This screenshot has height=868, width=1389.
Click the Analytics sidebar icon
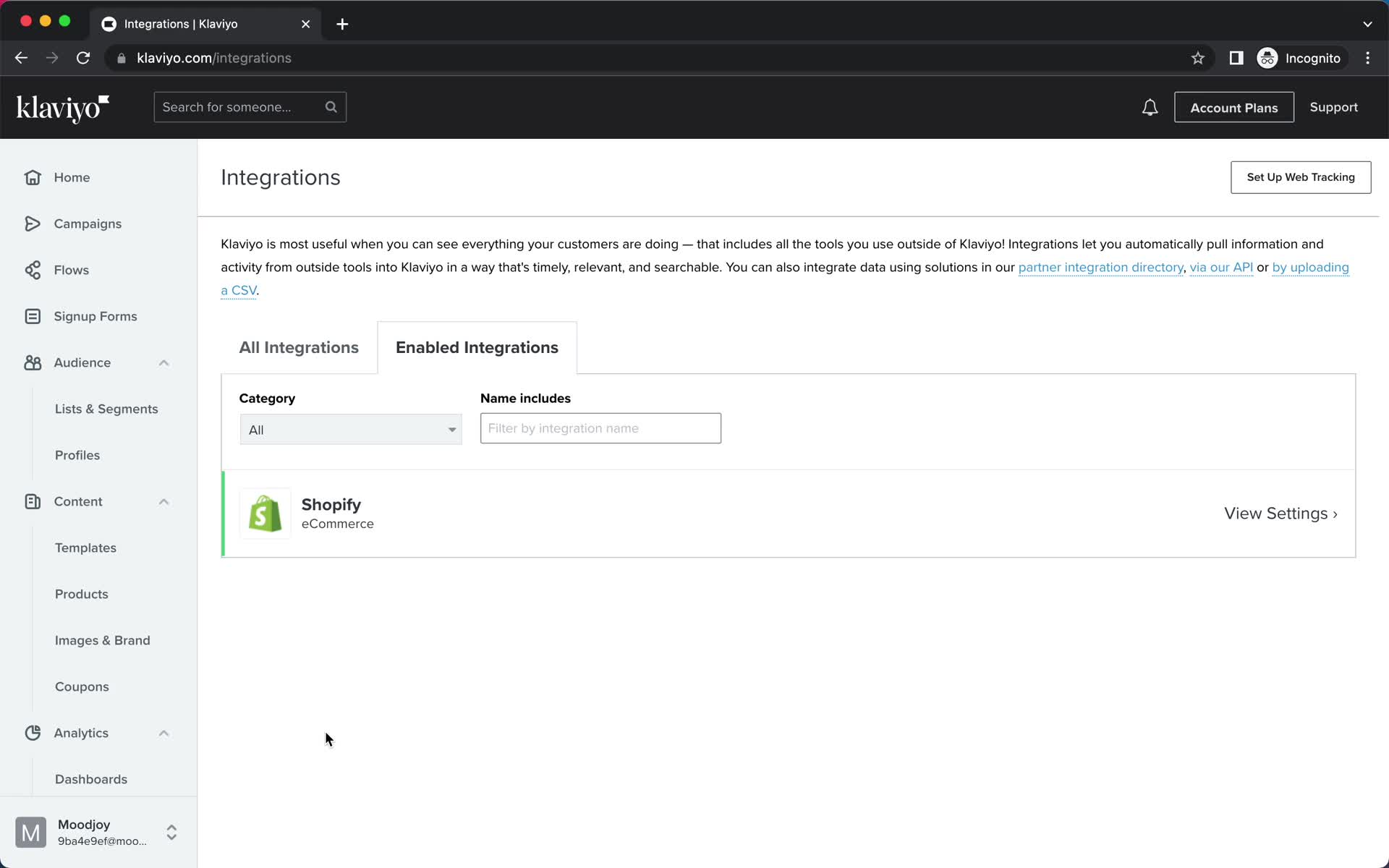point(33,732)
